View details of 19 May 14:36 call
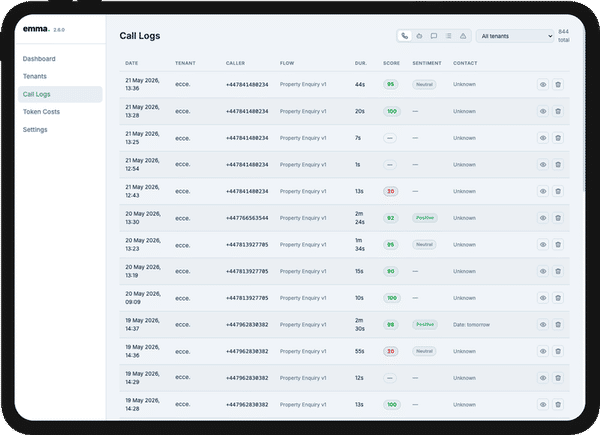This screenshot has height=435, width=600. (543, 351)
